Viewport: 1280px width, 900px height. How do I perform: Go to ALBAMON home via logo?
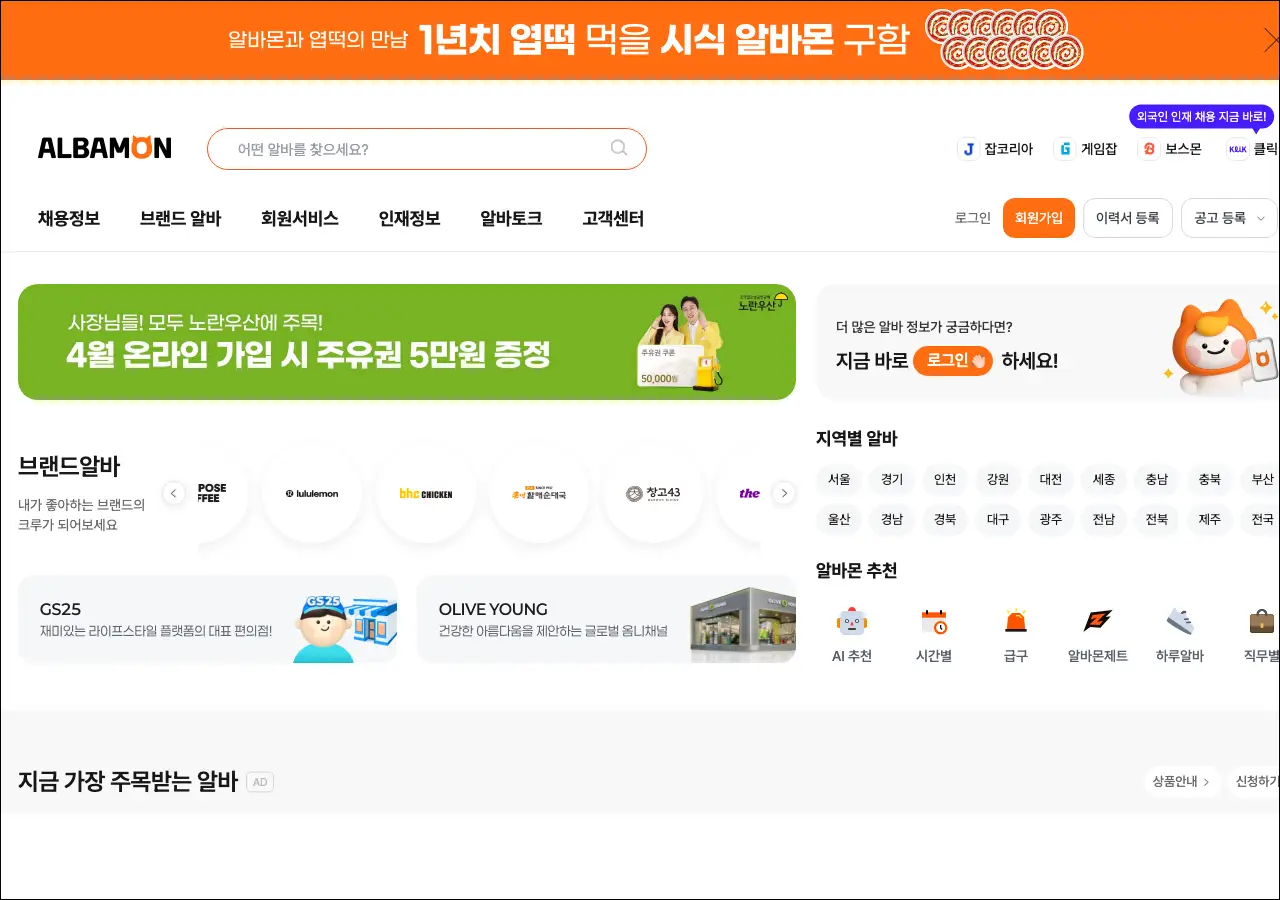coord(105,148)
